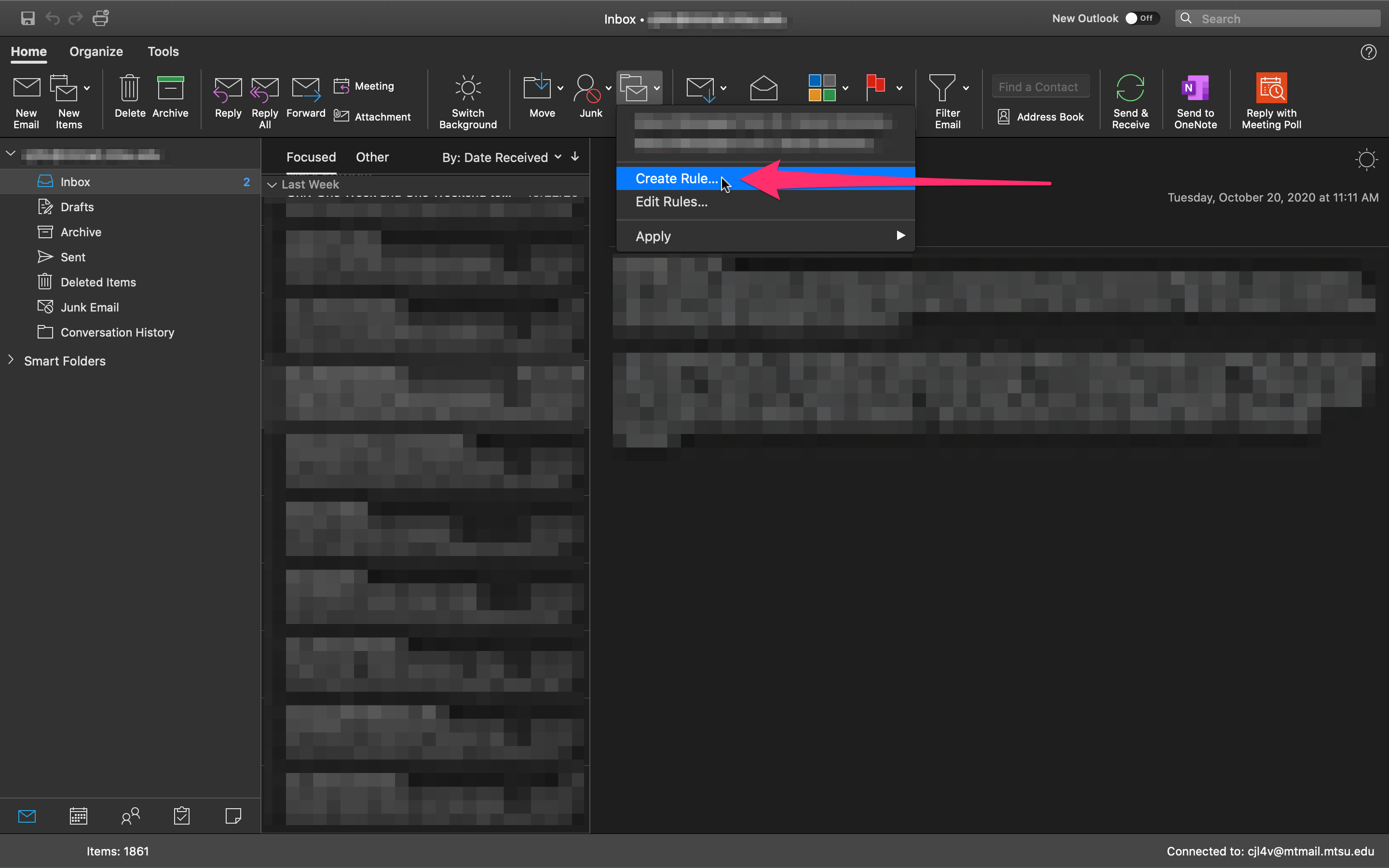The height and width of the screenshot is (868, 1389).
Task: Click the Address Book button
Action: [1041, 117]
